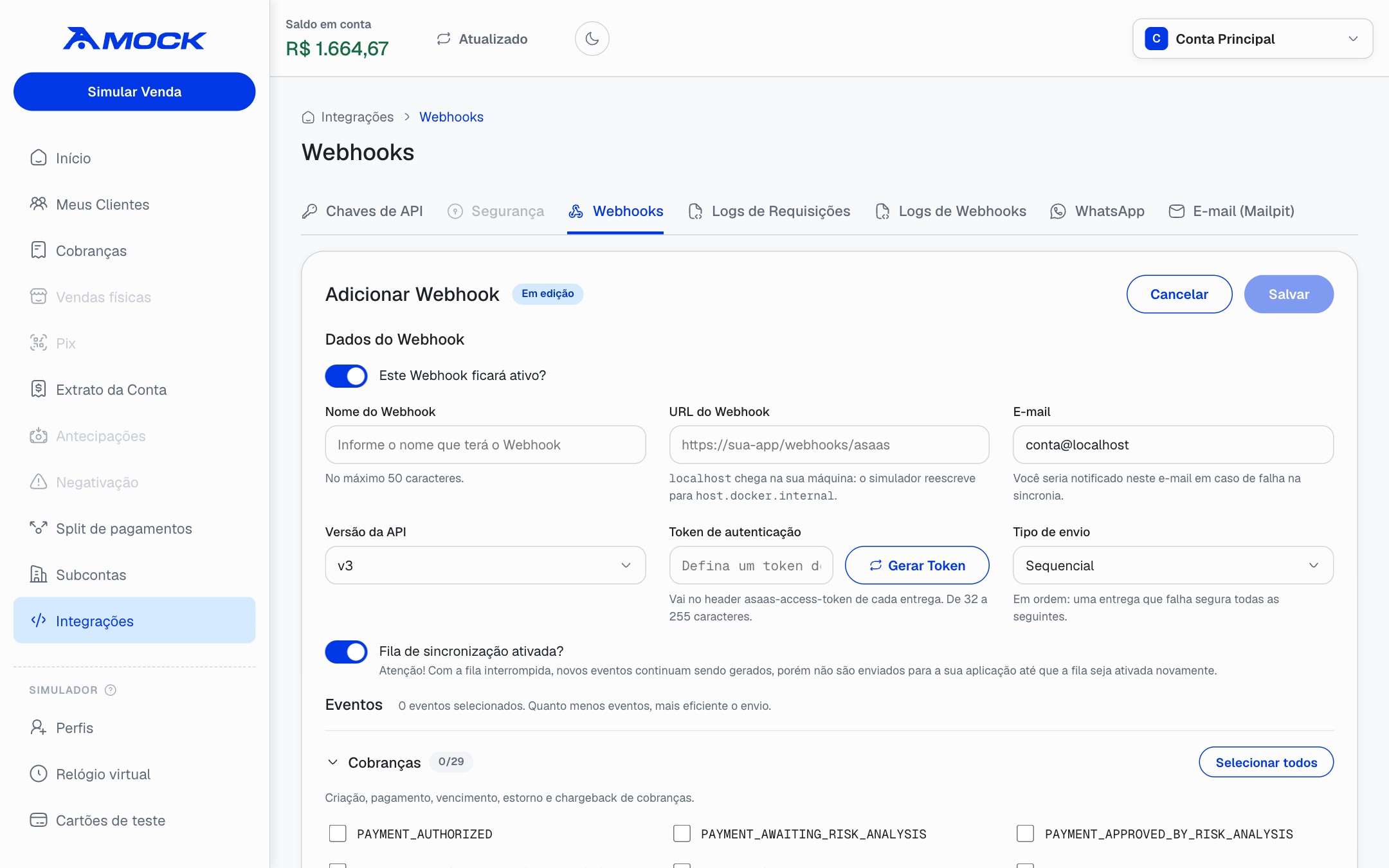Click the Extrato da Conta icon
Image resolution: width=1389 pixels, height=868 pixels.
(39, 389)
